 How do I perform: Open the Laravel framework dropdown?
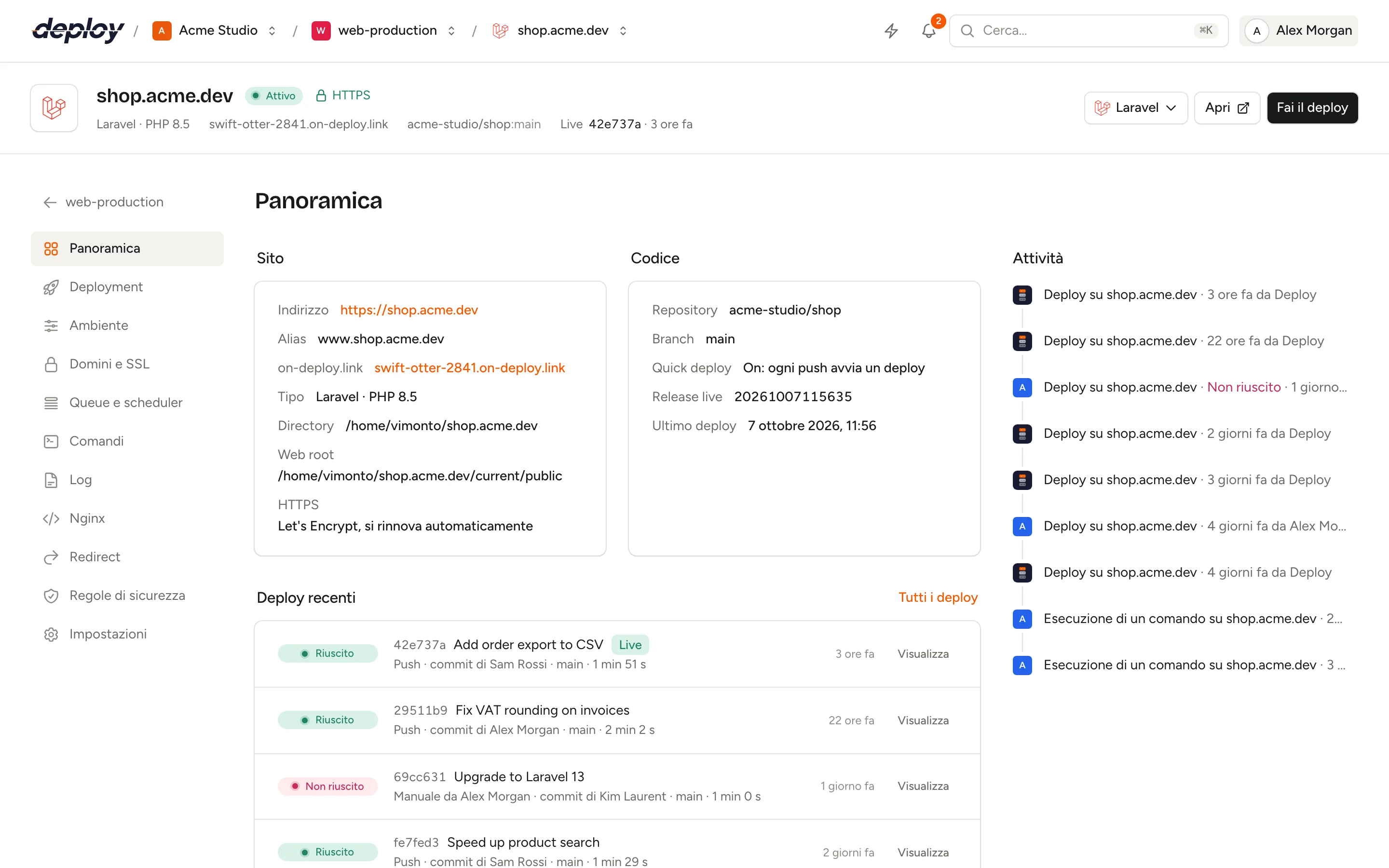[1135, 108]
